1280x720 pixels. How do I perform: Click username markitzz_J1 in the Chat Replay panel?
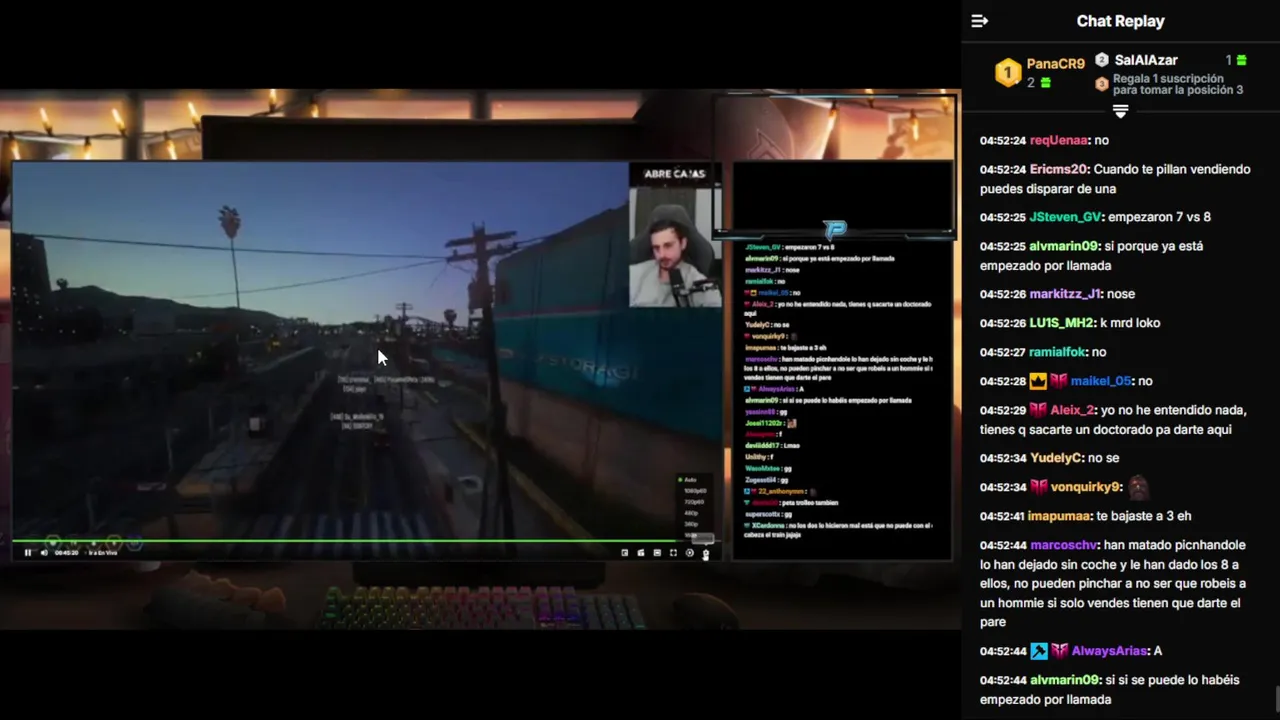[x=1066, y=294]
